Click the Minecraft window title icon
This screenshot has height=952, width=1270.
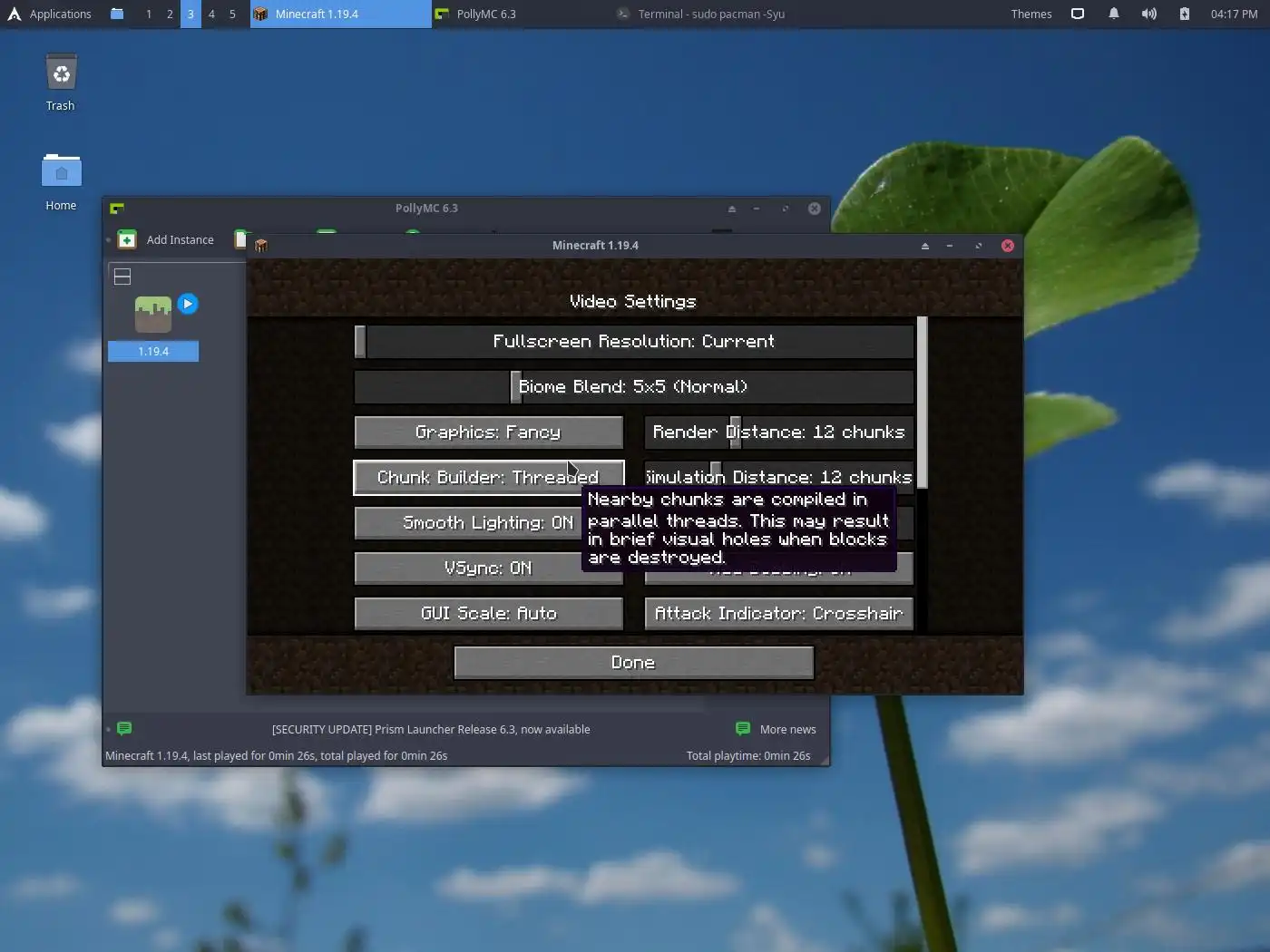pyautogui.click(x=261, y=246)
